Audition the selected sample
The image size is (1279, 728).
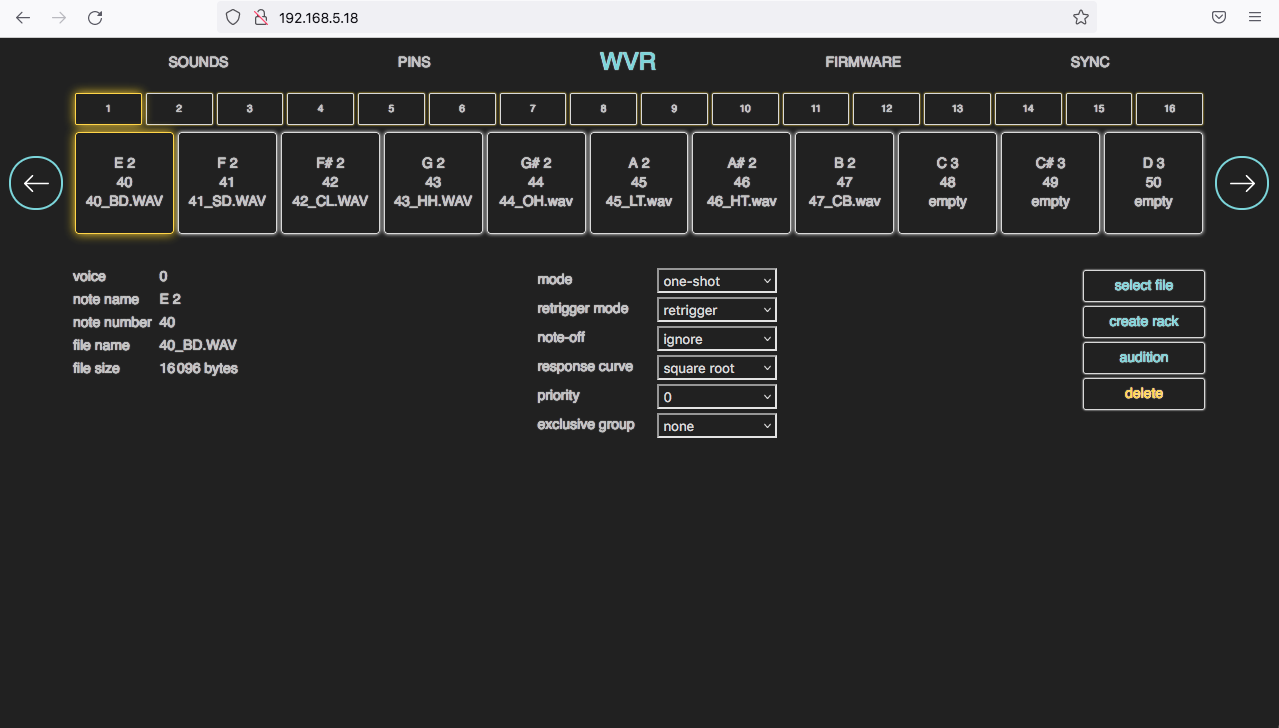coord(1144,358)
